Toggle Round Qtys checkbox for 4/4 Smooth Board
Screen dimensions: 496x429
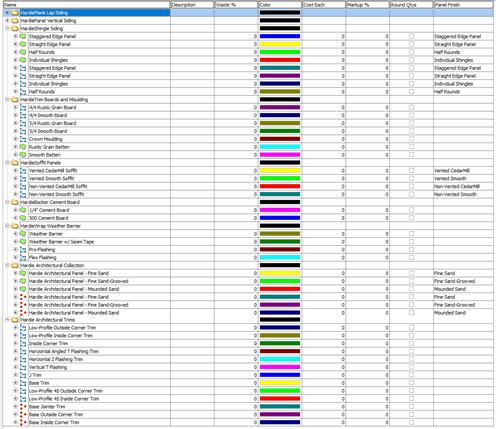tap(411, 115)
